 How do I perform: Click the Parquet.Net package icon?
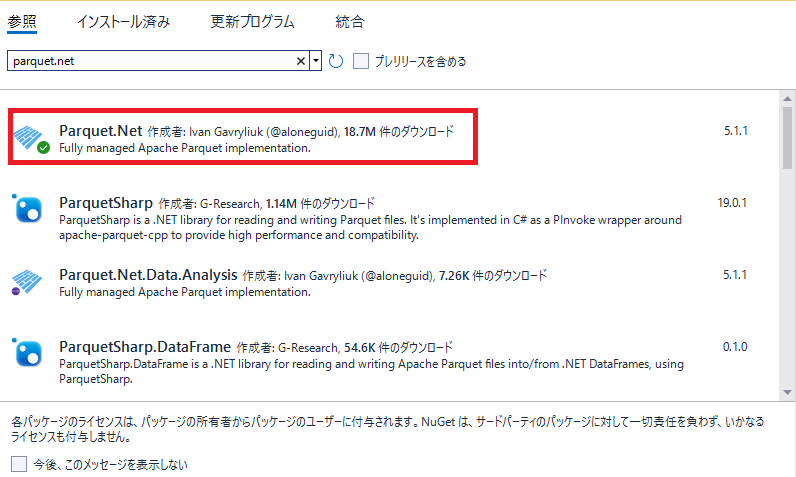(x=29, y=139)
